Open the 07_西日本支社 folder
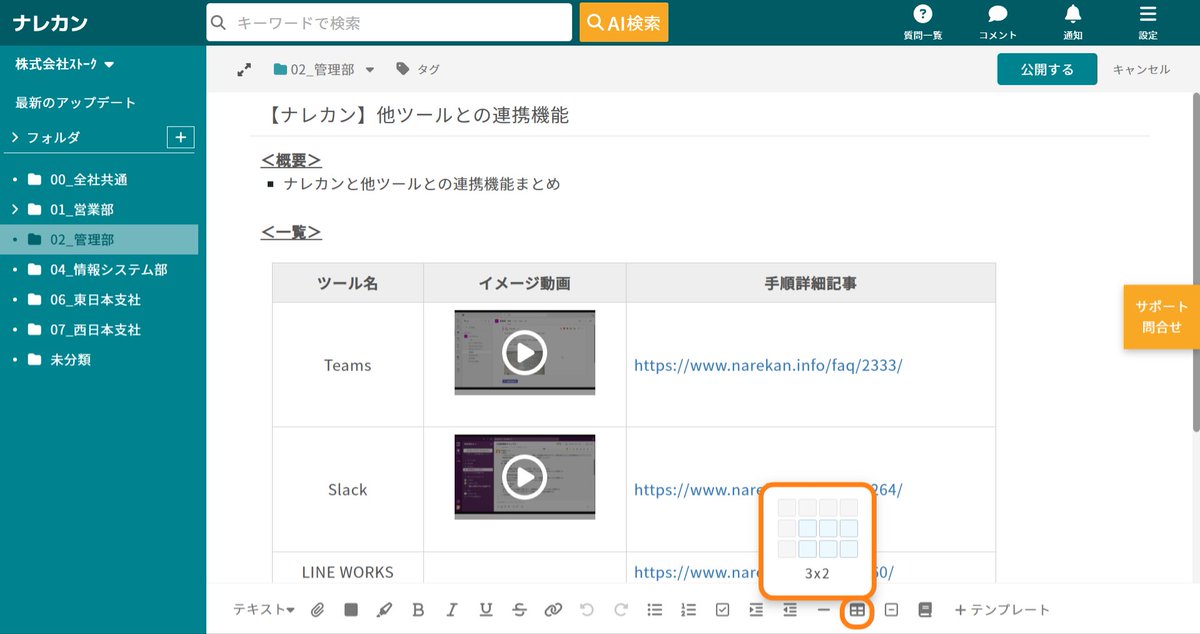Viewport: 1200px width, 634px height. point(96,330)
